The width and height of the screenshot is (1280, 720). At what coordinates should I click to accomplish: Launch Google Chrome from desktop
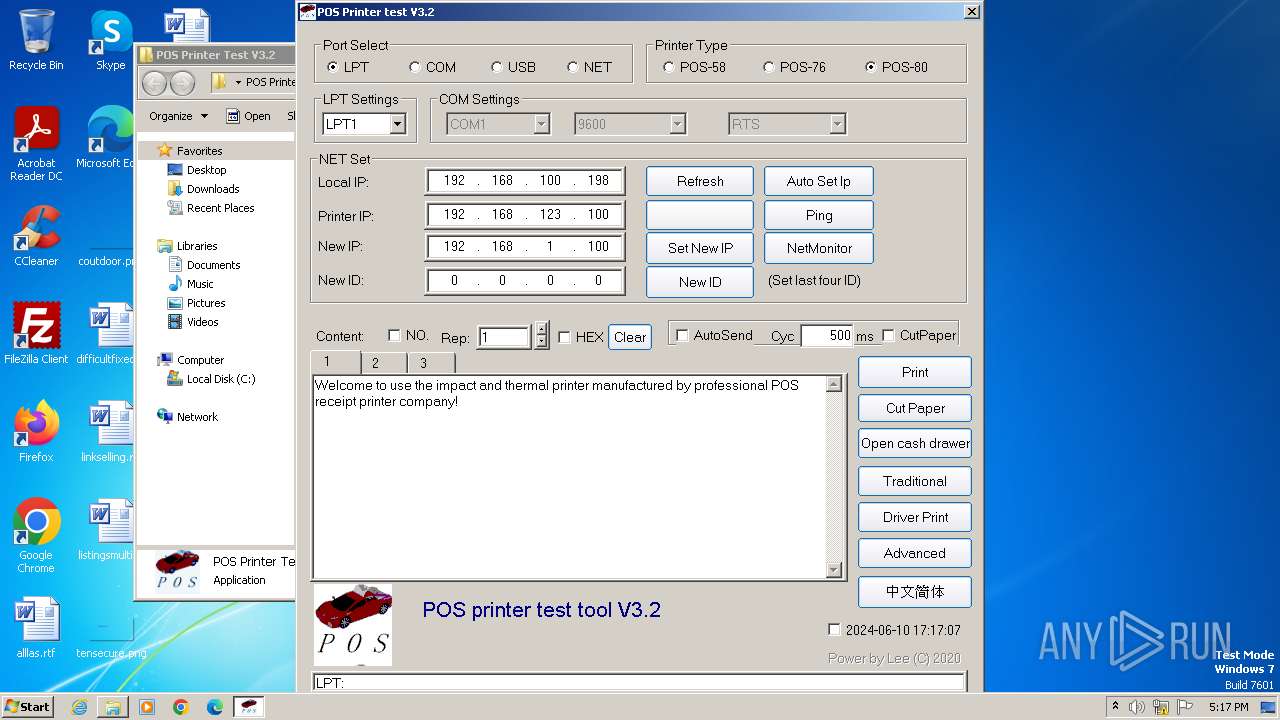point(36,536)
